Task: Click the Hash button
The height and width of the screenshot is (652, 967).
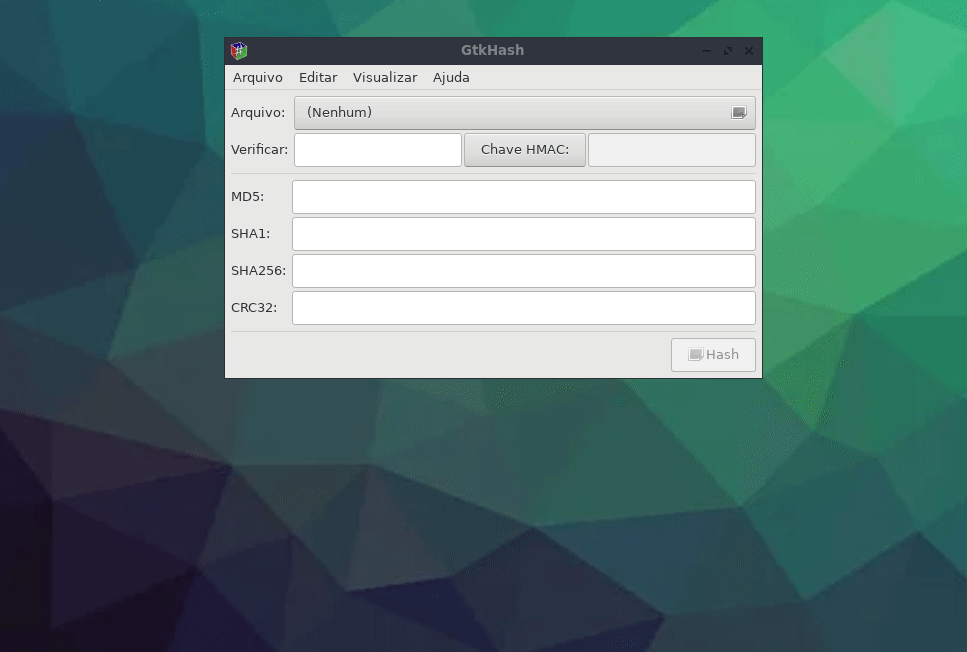Action: pyautogui.click(x=714, y=355)
